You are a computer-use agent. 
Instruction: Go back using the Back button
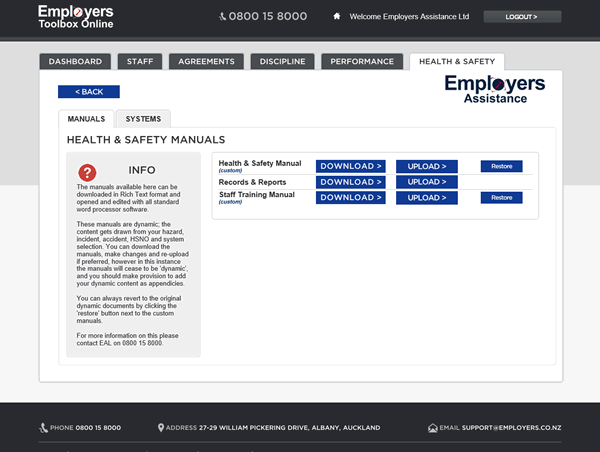coord(89,92)
